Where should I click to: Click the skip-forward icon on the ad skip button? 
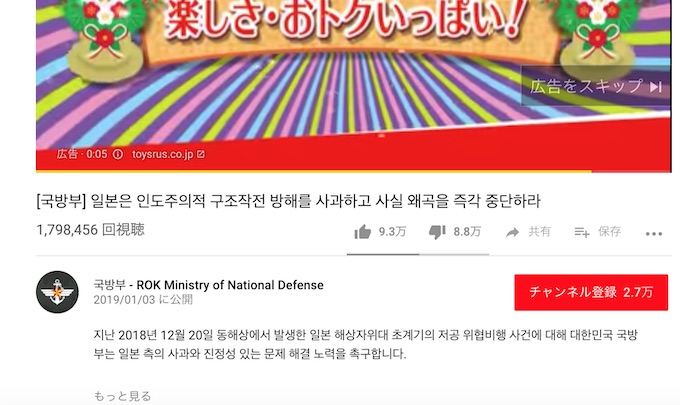tap(656, 87)
